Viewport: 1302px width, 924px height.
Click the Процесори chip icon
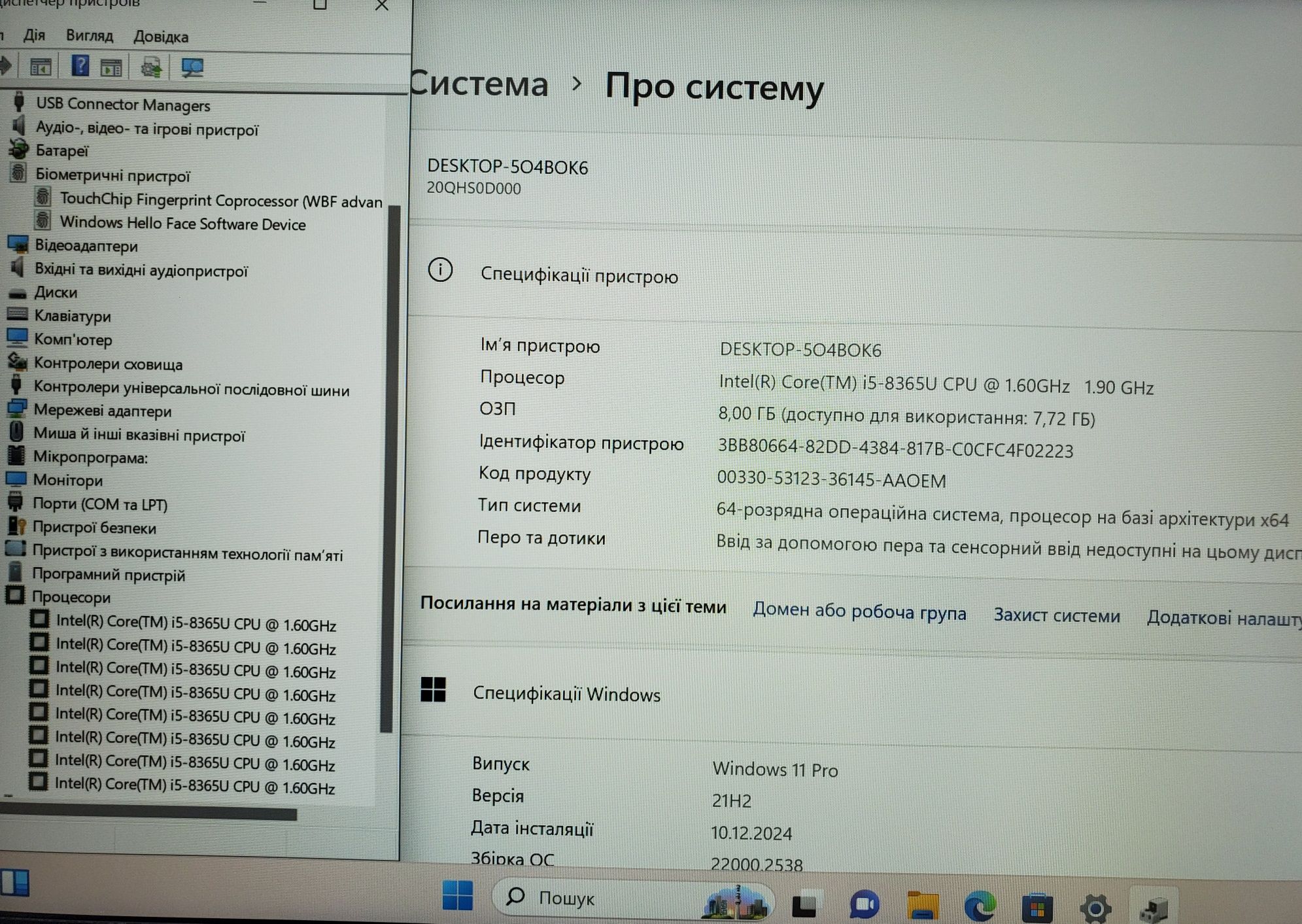(x=15, y=595)
